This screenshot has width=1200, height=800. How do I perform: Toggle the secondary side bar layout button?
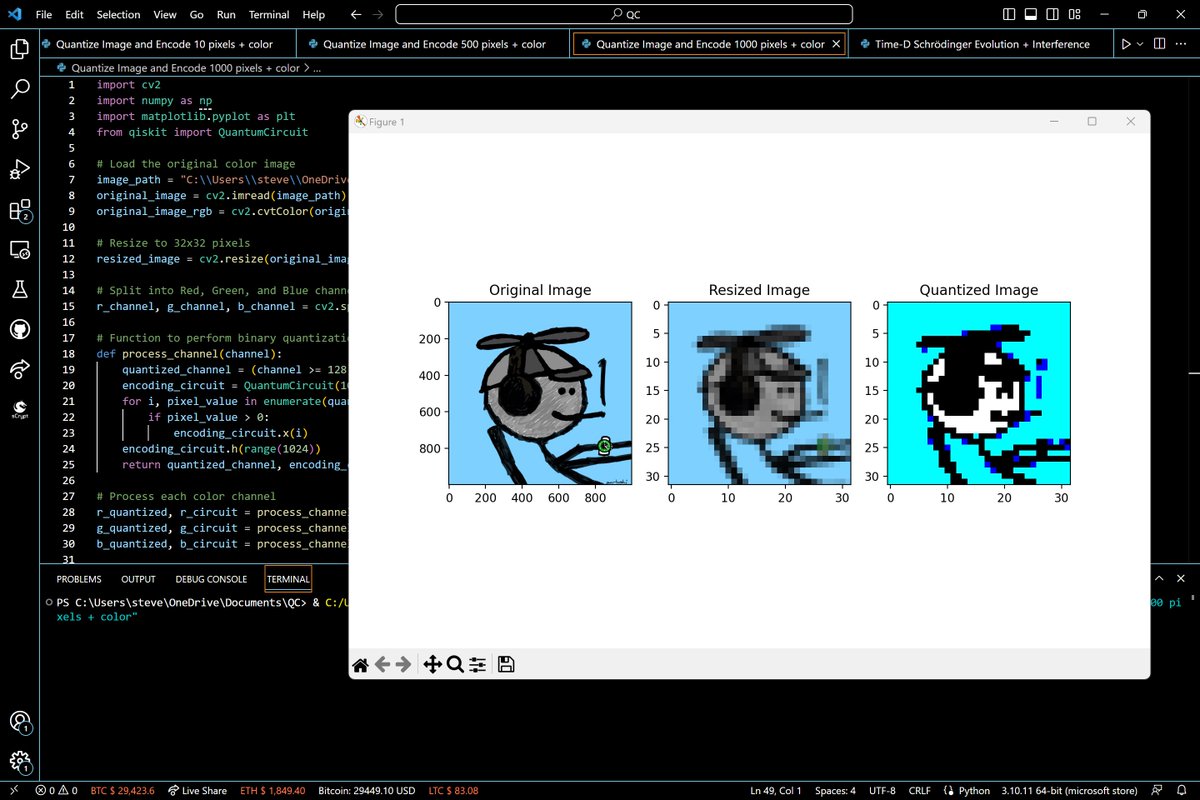click(x=1052, y=15)
